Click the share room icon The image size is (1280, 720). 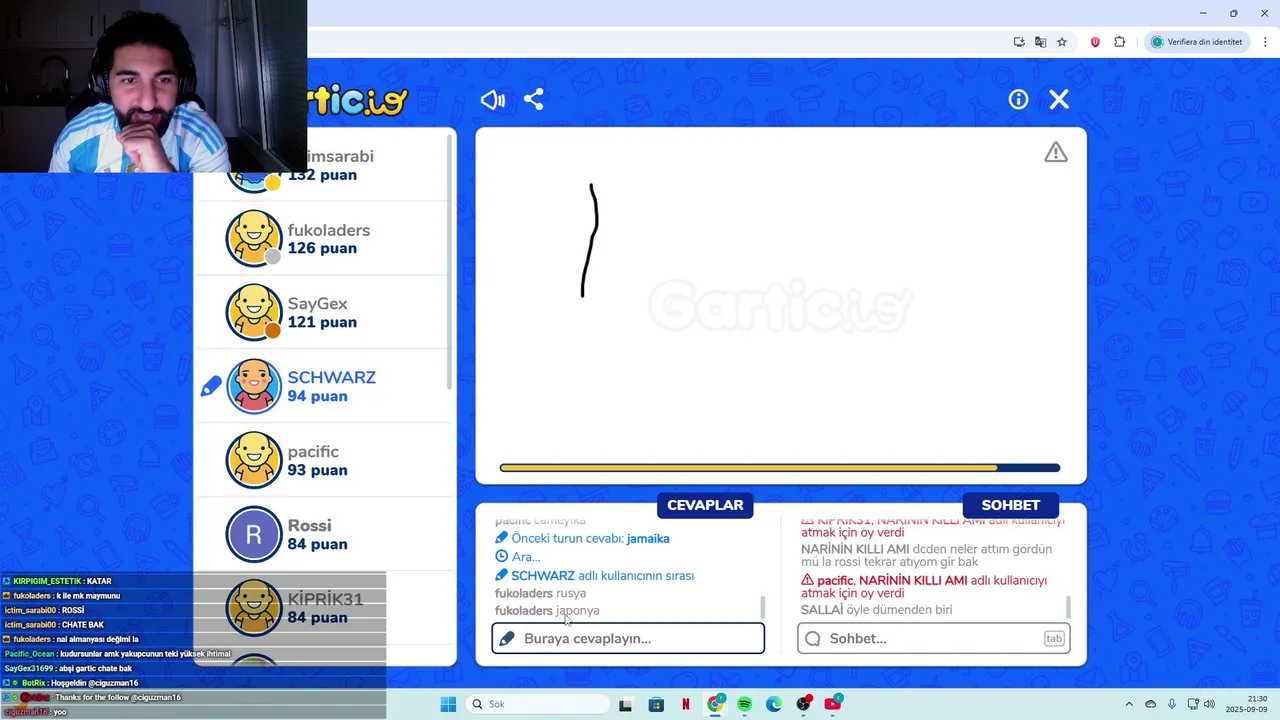(x=534, y=100)
